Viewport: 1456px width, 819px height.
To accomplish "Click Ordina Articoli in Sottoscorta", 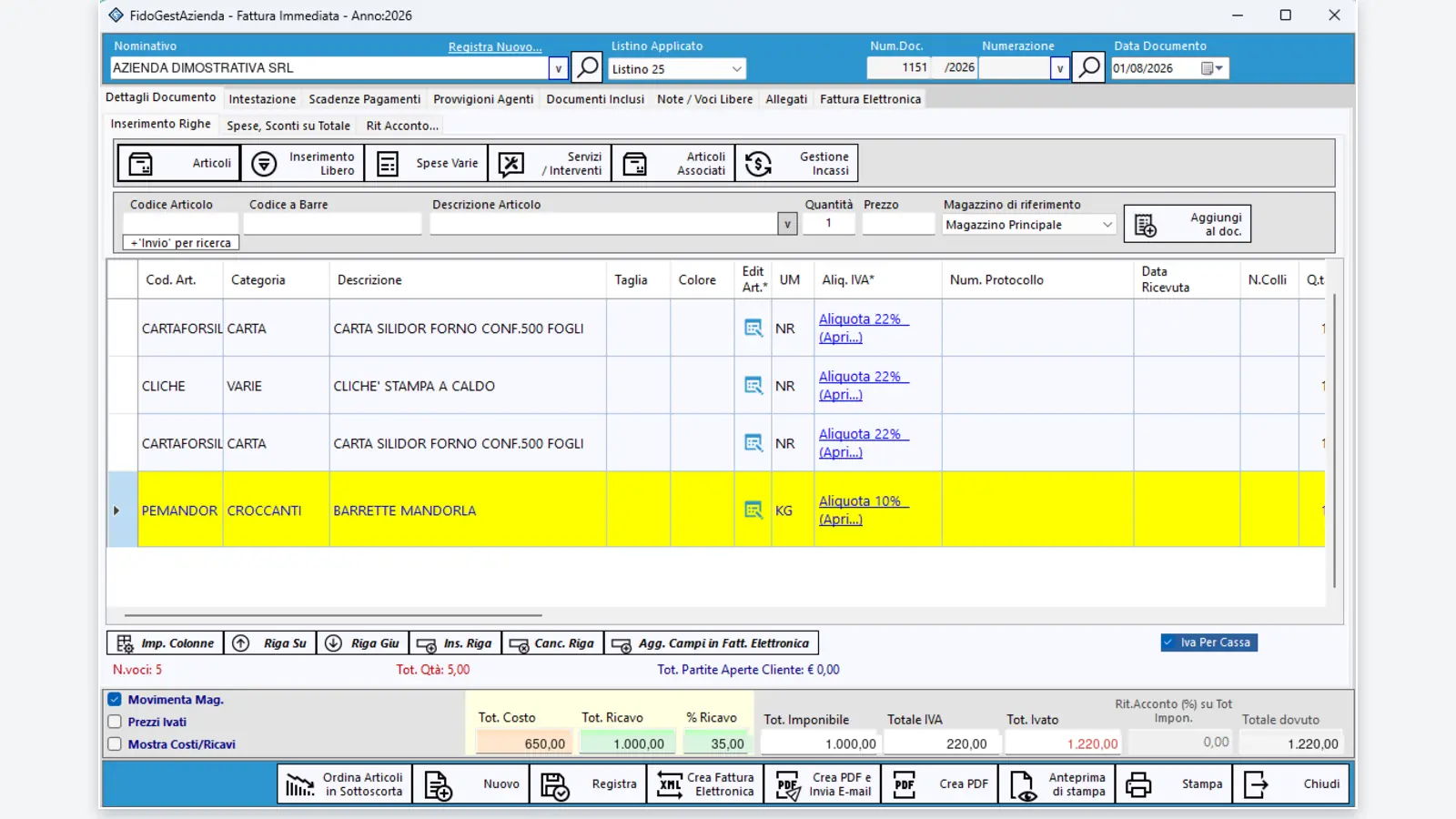I will pyautogui.click(x=344, y=784).
